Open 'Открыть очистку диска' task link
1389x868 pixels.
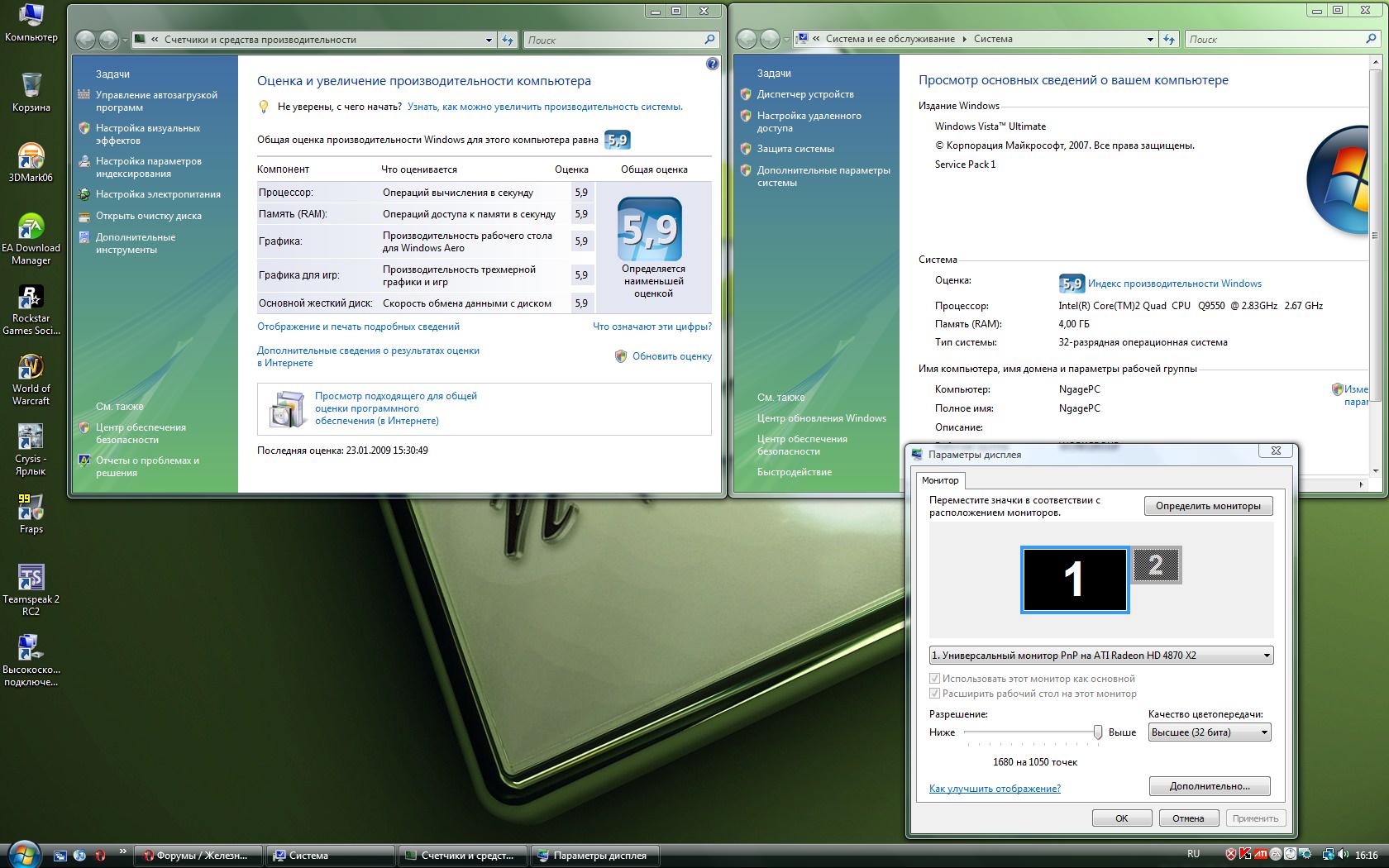[x=149, y=216]
